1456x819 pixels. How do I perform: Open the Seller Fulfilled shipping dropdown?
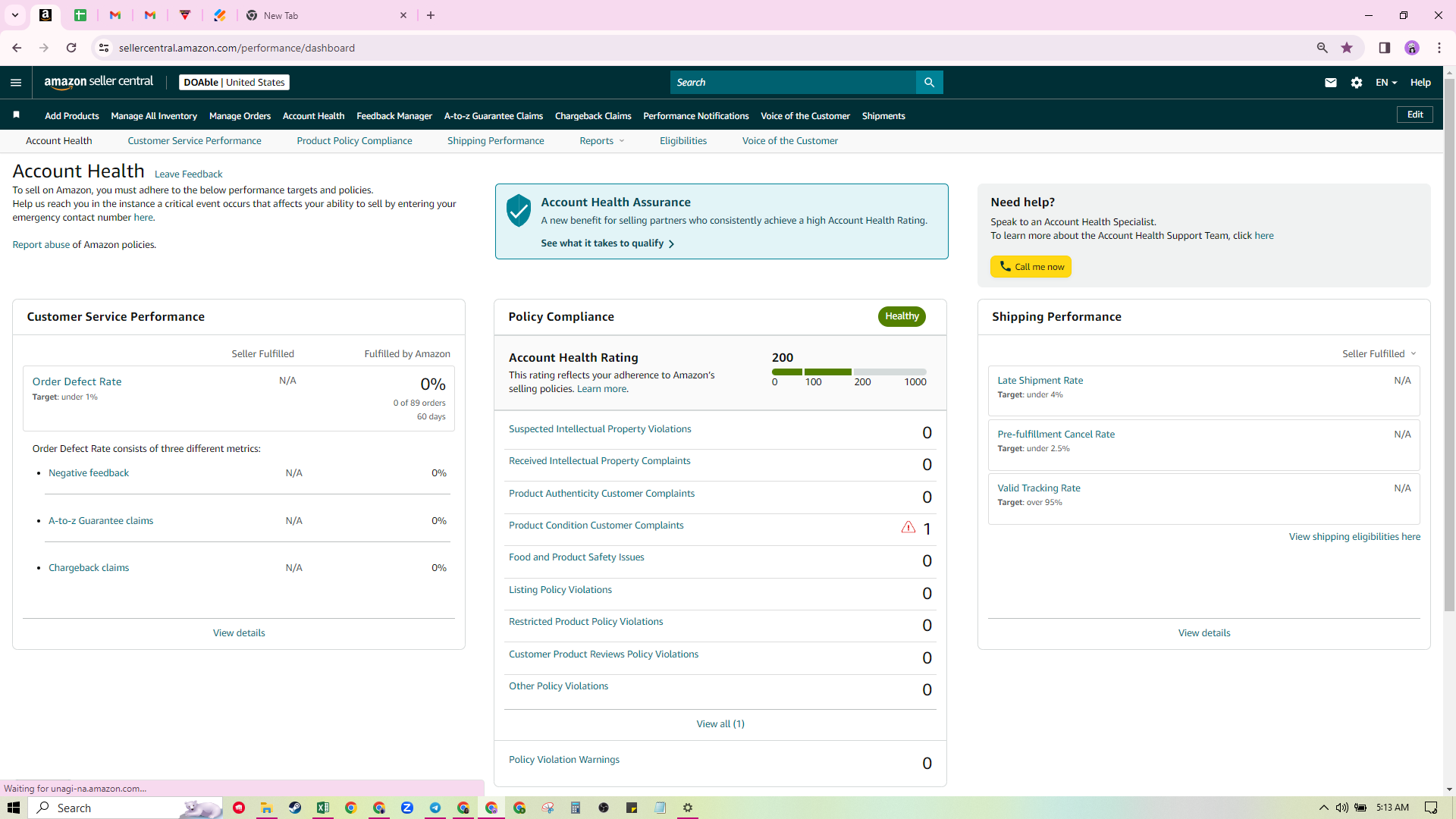point(1379,354)
